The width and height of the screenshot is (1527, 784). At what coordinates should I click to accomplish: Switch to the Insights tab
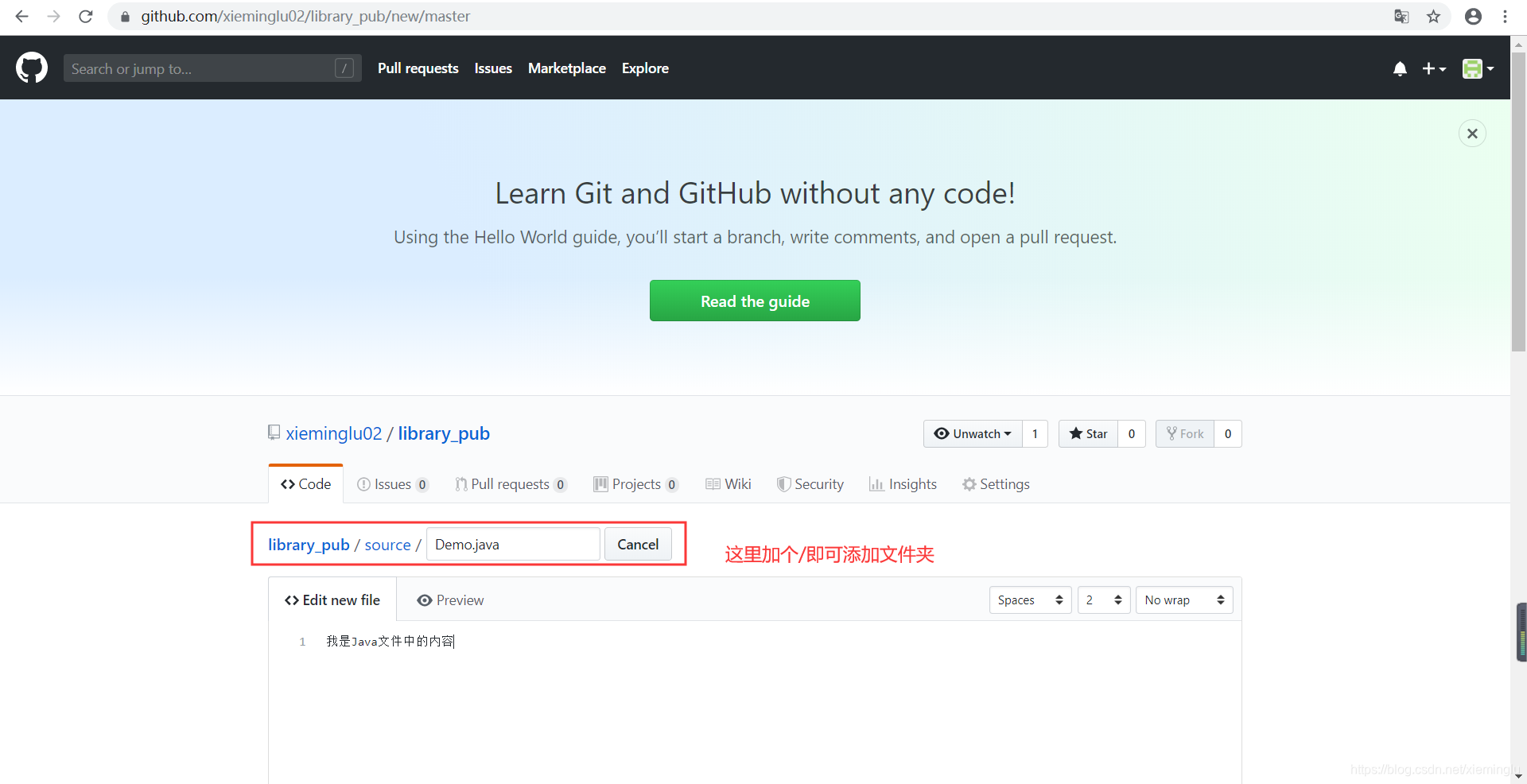pos(903,484)
